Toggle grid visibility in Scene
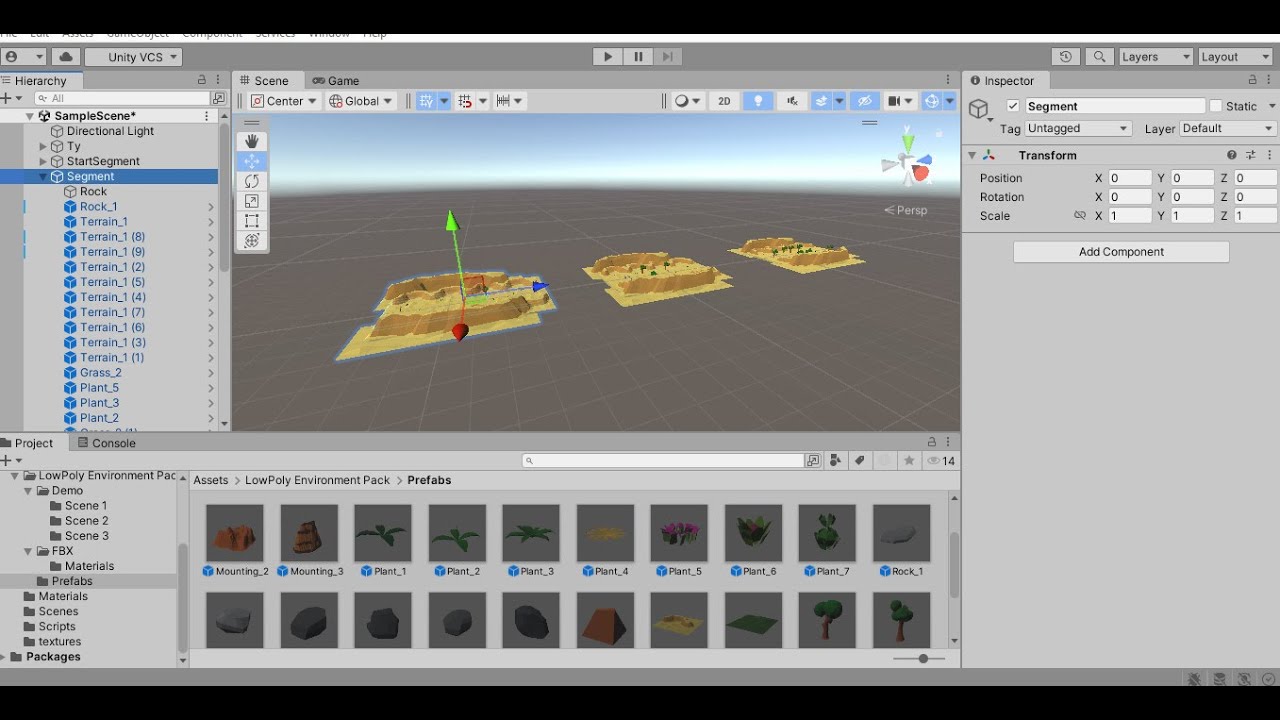The width and height of the screenshot is (1280, 720). point(426,101)
